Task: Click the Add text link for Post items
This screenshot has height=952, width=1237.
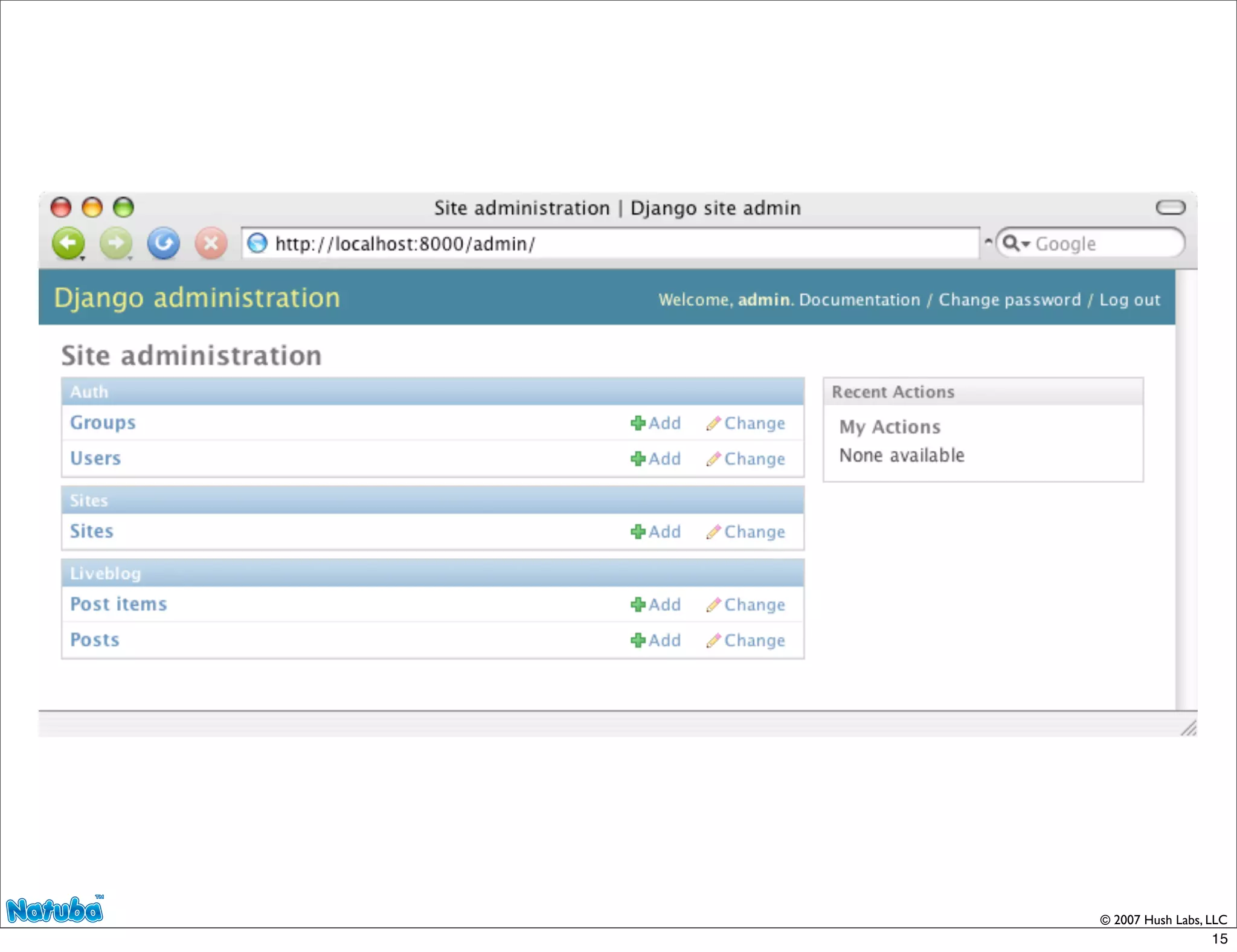Action: coord(664,605)
